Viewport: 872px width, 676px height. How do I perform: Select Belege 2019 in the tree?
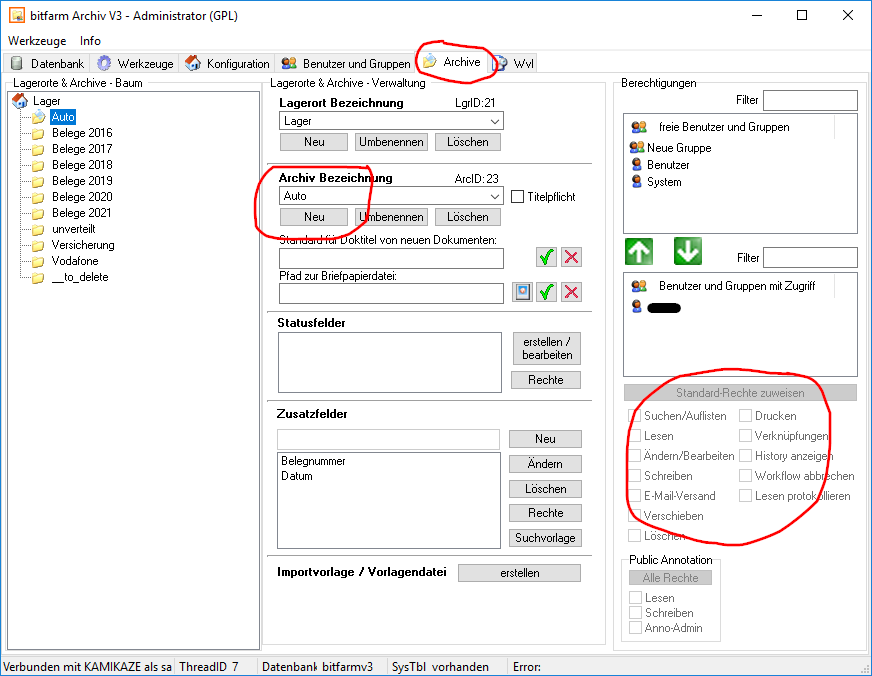(x=82, y=181)
